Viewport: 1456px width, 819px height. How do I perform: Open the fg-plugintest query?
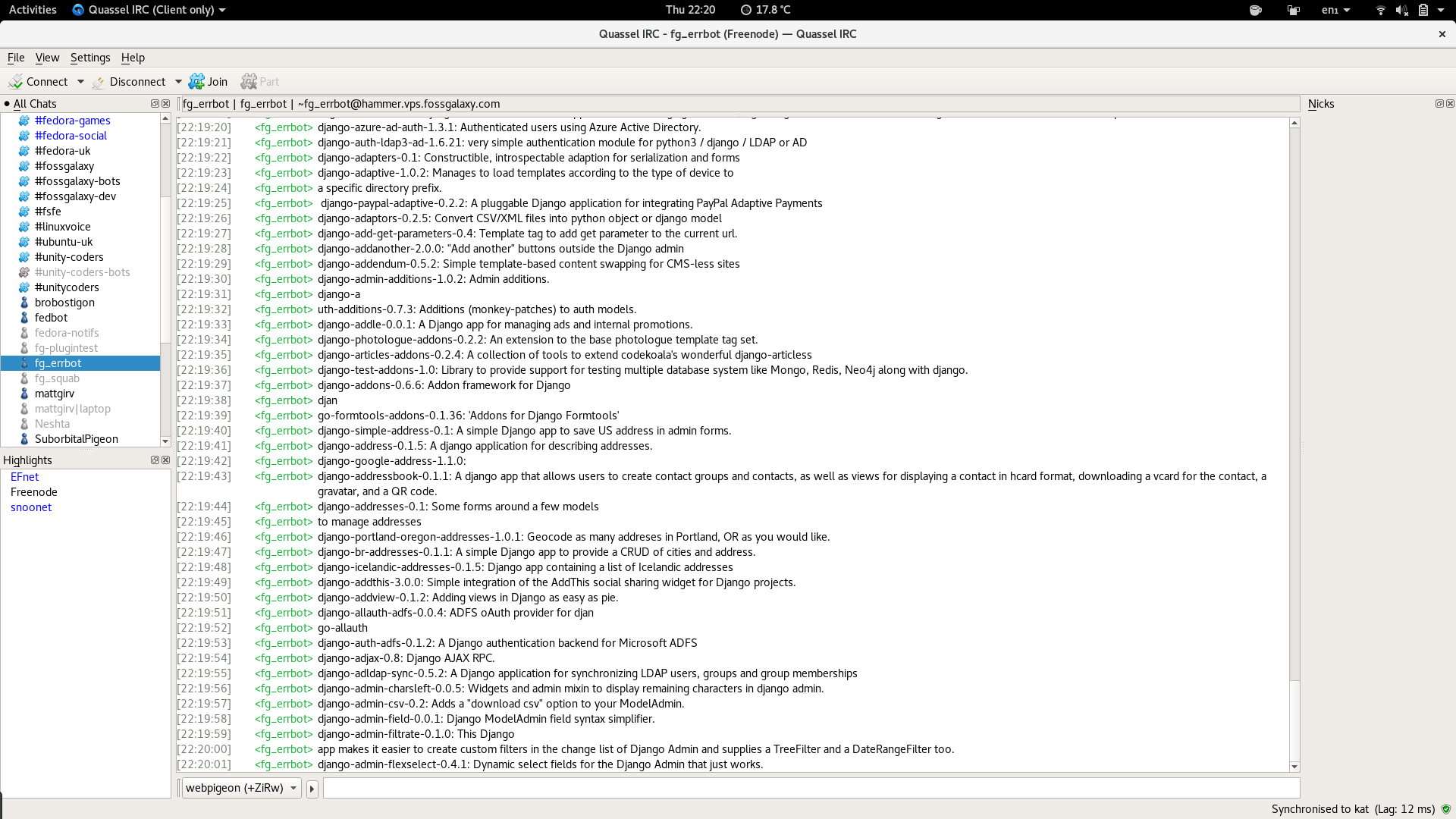[67, 348]
